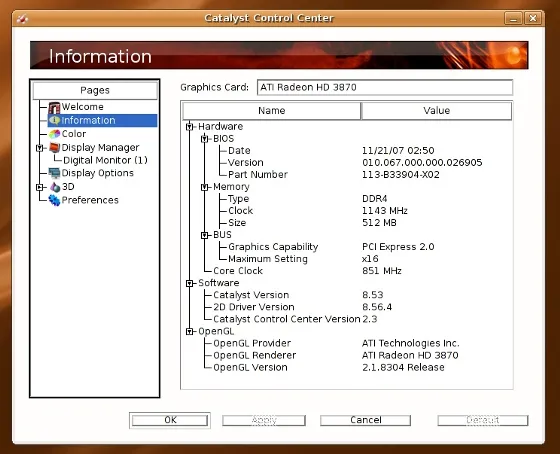
Task: Open the Welcome page
Action: 82,107
